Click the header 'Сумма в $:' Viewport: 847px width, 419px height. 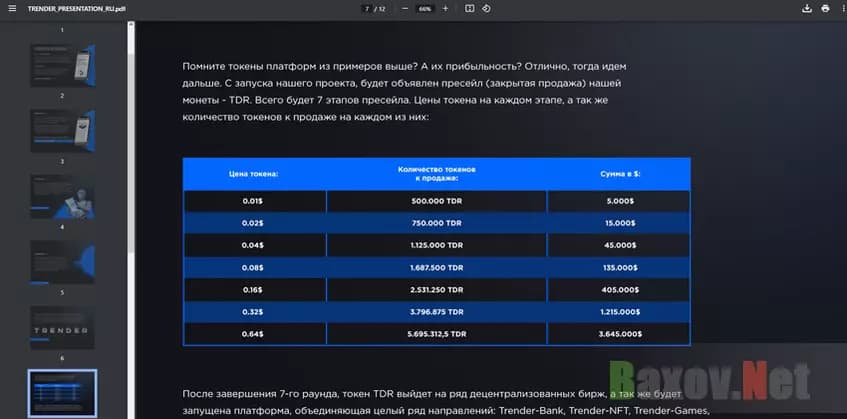[620, 174]
